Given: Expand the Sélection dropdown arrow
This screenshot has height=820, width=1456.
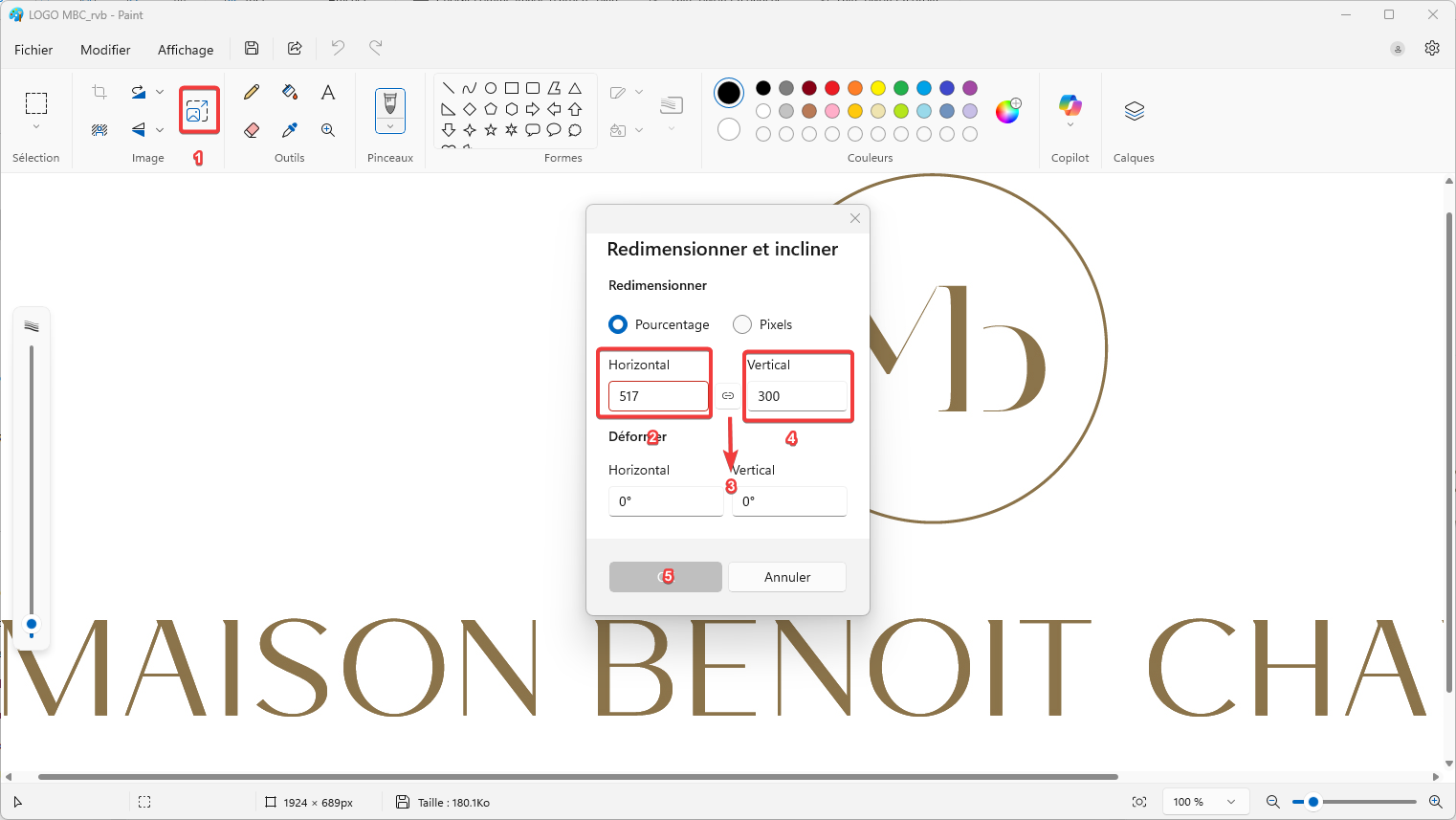Looking at the screenshot, I should 36,127.
